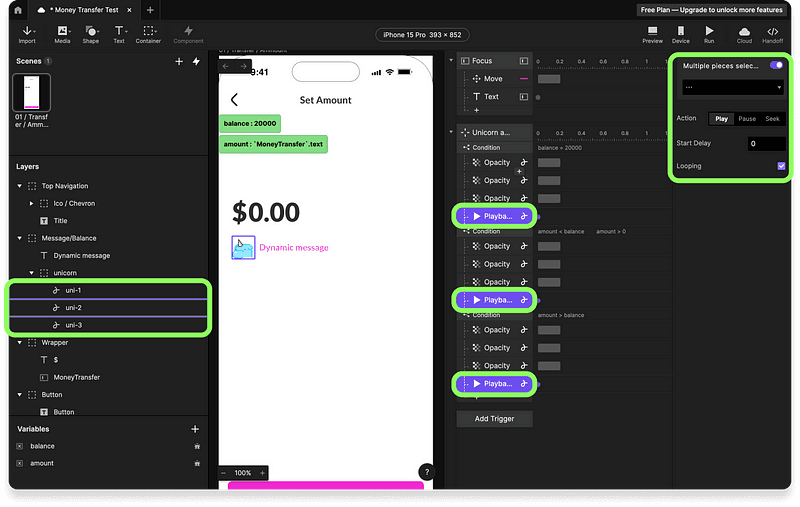
Task: Zoom out the canvas with minus
Action: 223,473
